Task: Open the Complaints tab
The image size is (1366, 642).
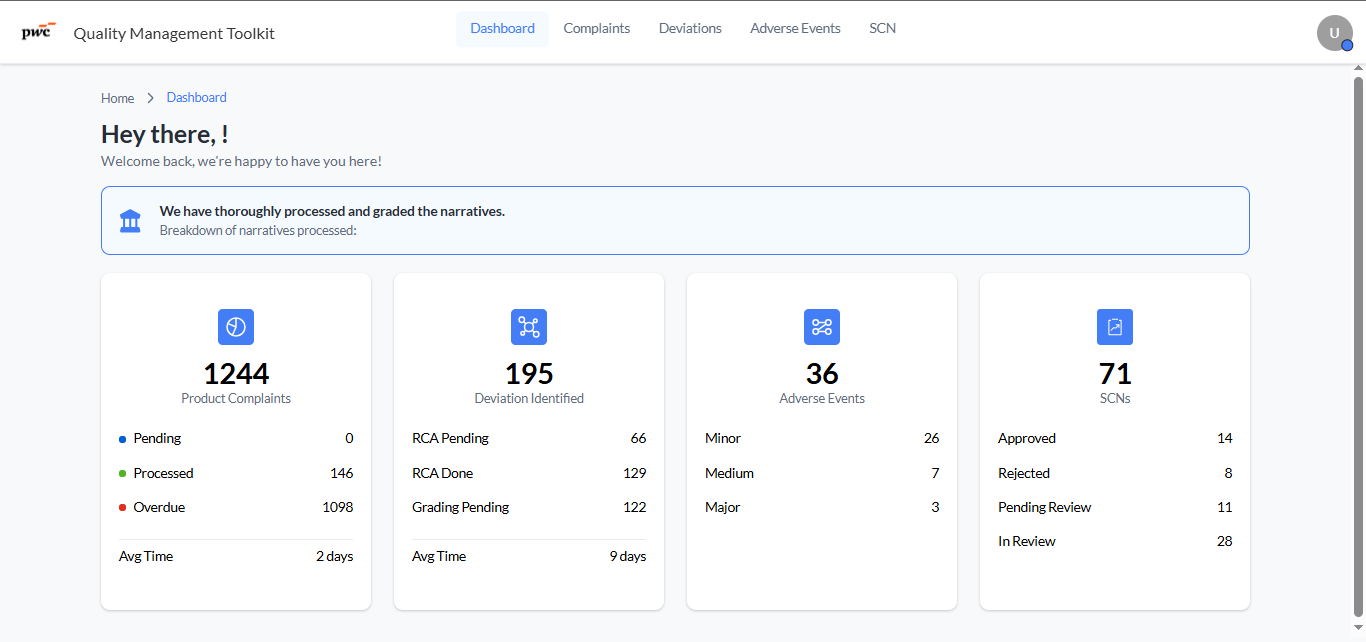Action: coord(597,29)
